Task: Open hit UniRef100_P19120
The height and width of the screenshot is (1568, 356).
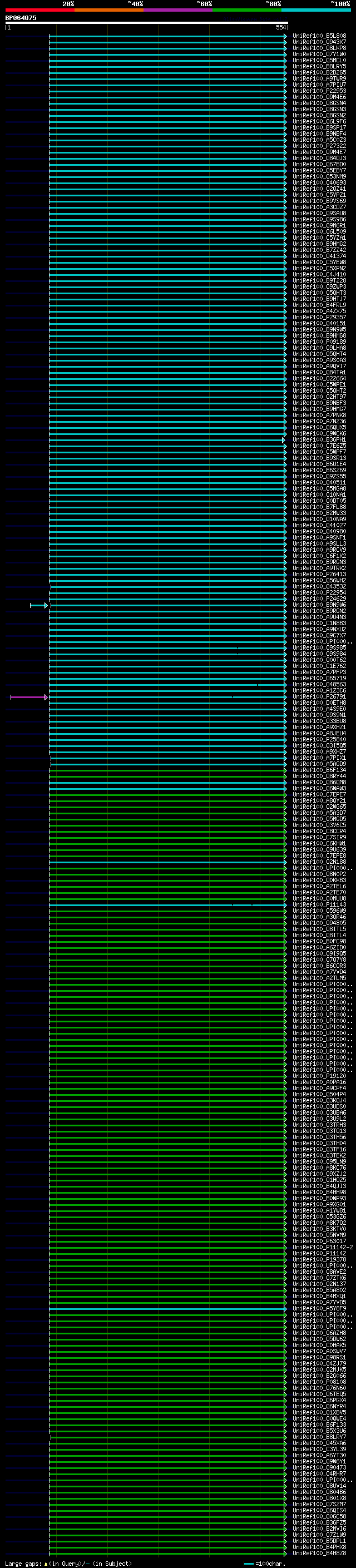Action: pyautogui.click(x=319, y=1076)
